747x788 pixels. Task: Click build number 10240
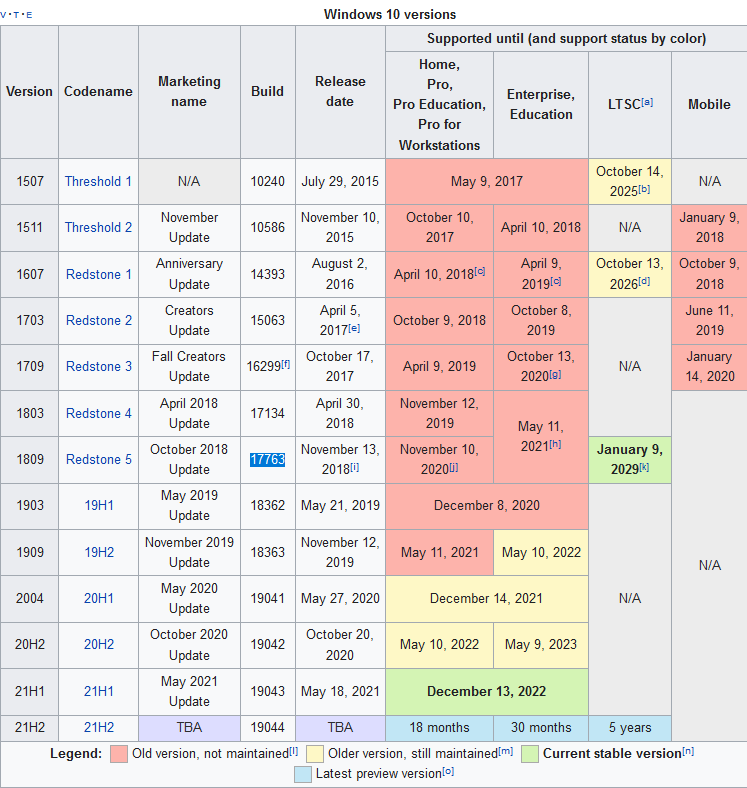(267, 181)
